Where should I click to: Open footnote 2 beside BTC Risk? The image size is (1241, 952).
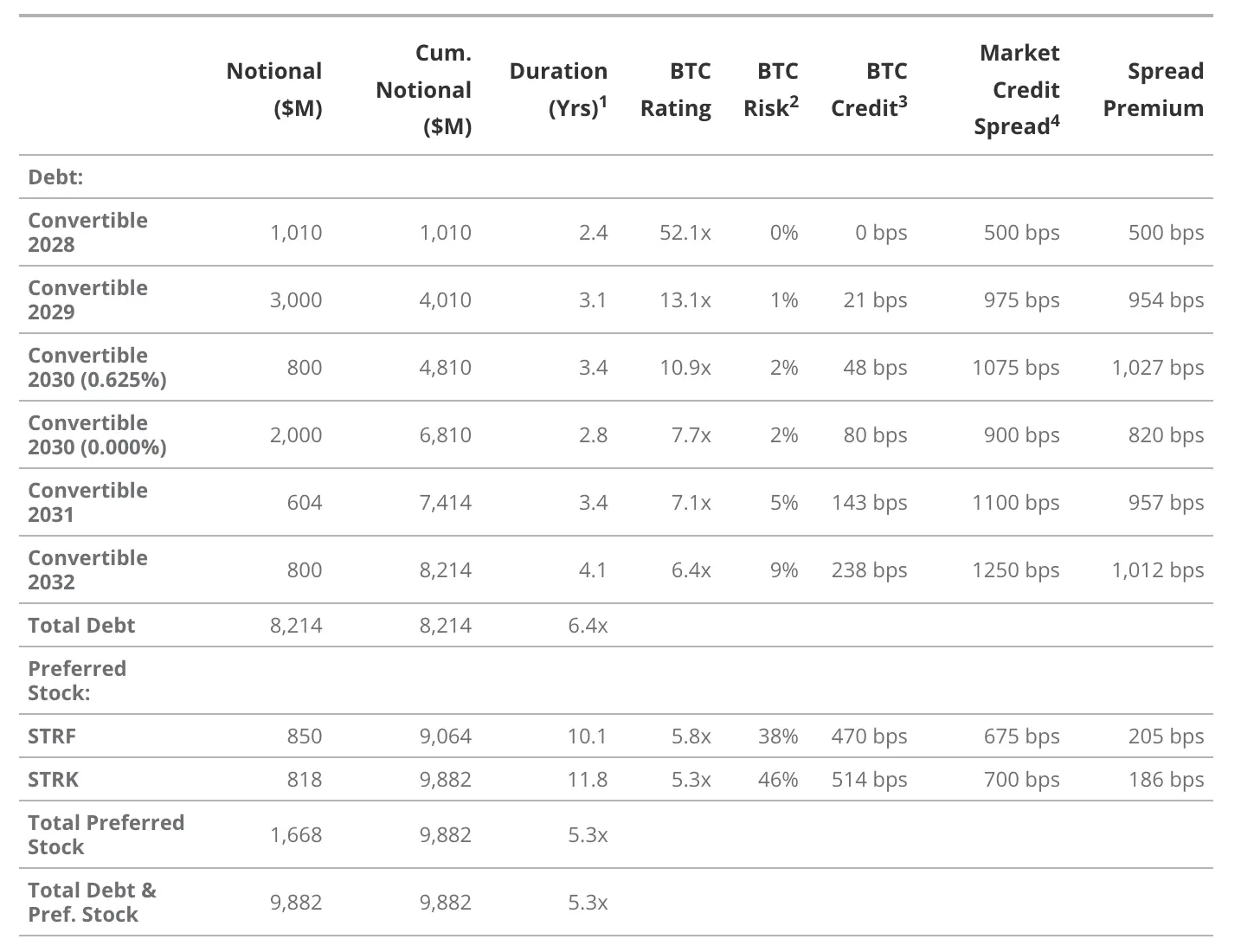point(794,102)
